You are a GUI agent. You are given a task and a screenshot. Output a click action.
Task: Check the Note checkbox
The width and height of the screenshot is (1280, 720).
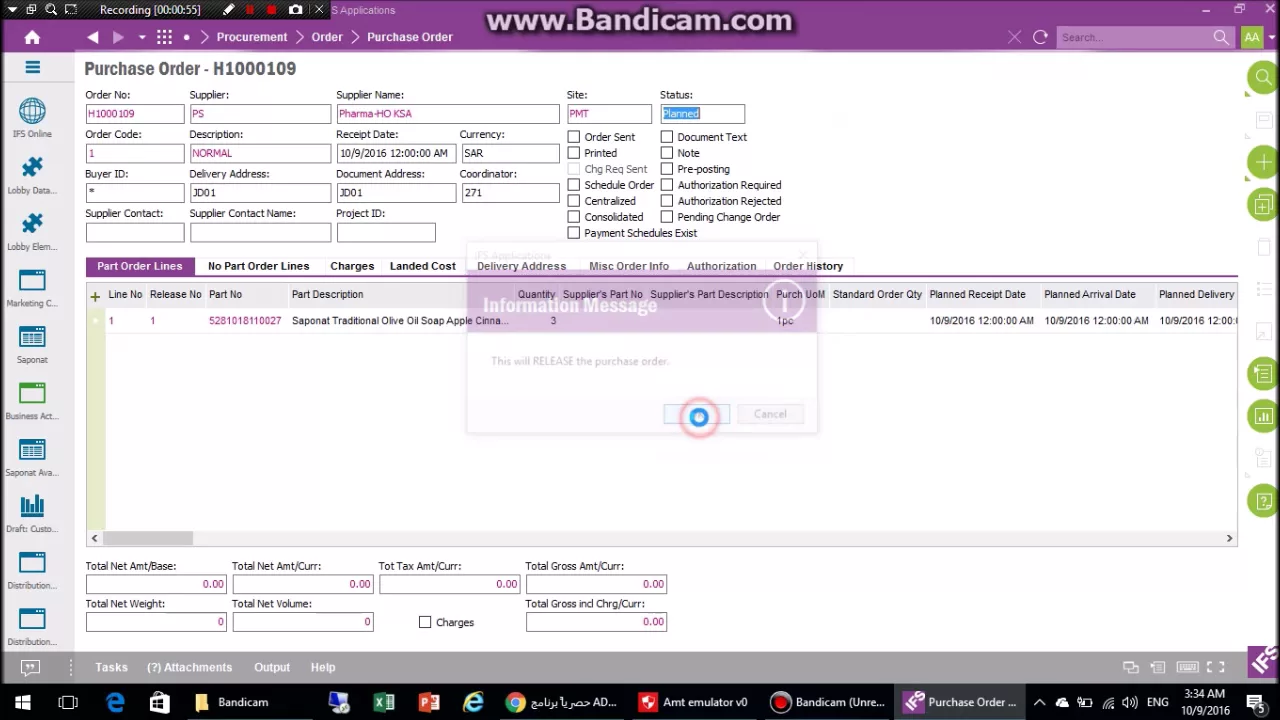coord(667,153)
